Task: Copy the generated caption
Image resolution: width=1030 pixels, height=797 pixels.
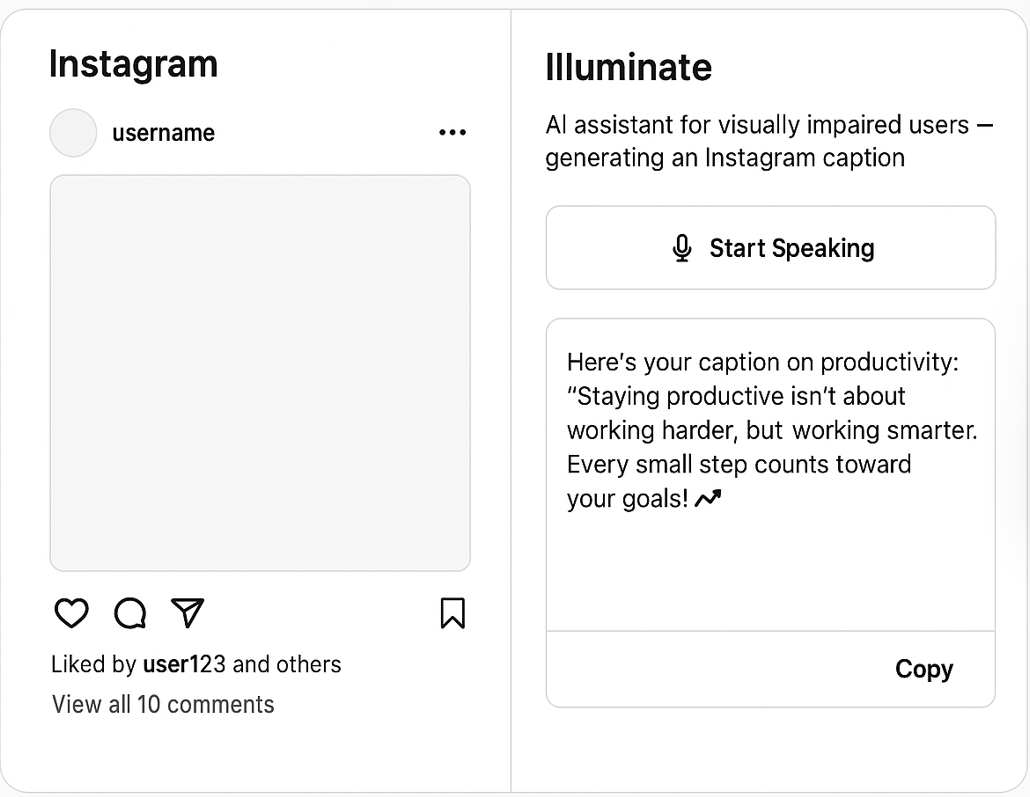Action: pyautogui.click(x=923, y=669)
